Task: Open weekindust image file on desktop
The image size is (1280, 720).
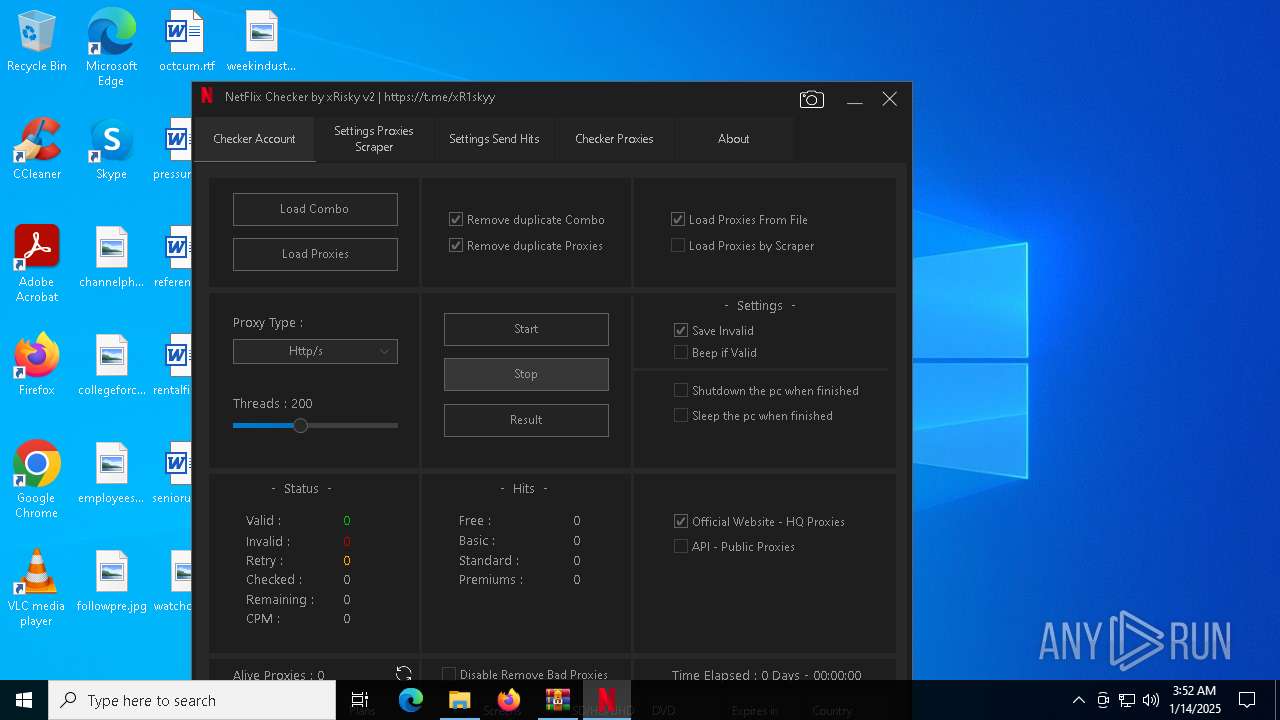Action: [x=261, y=42]
